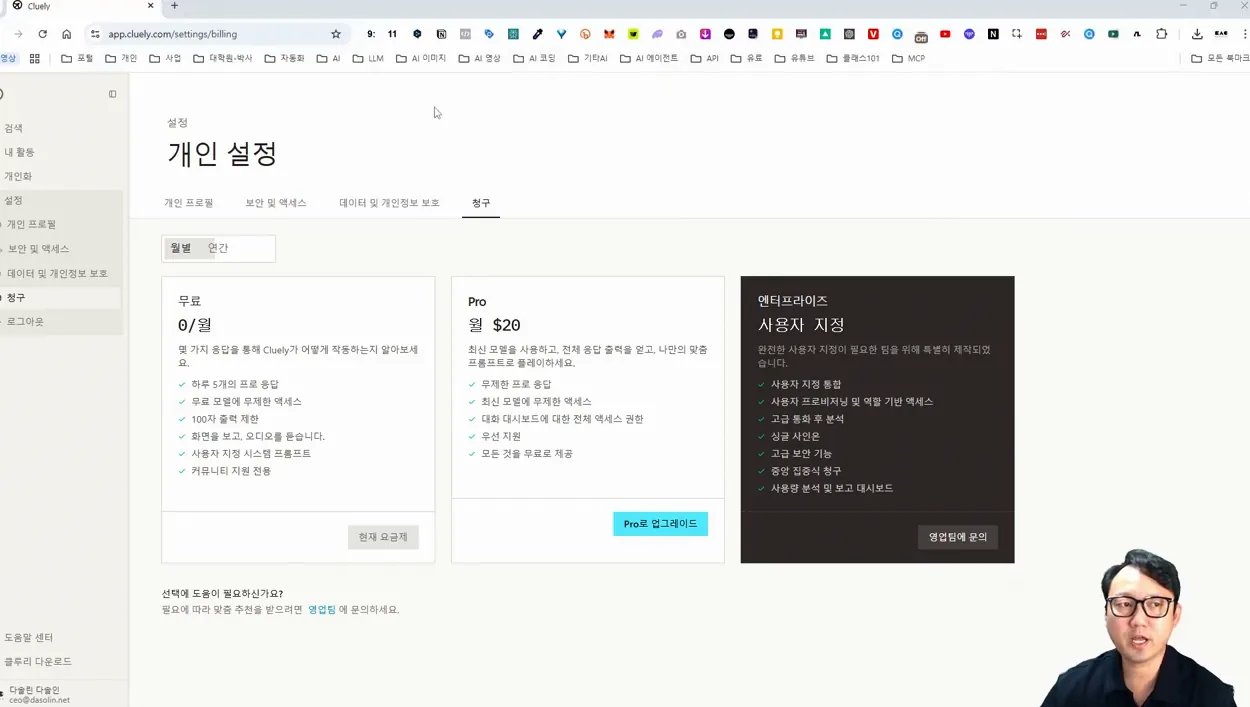Viewport: 1250px width, 707px height.
Task: Expand the 자동화 bookmark folder
Action: pyautogui.click(x=284, y=59)
